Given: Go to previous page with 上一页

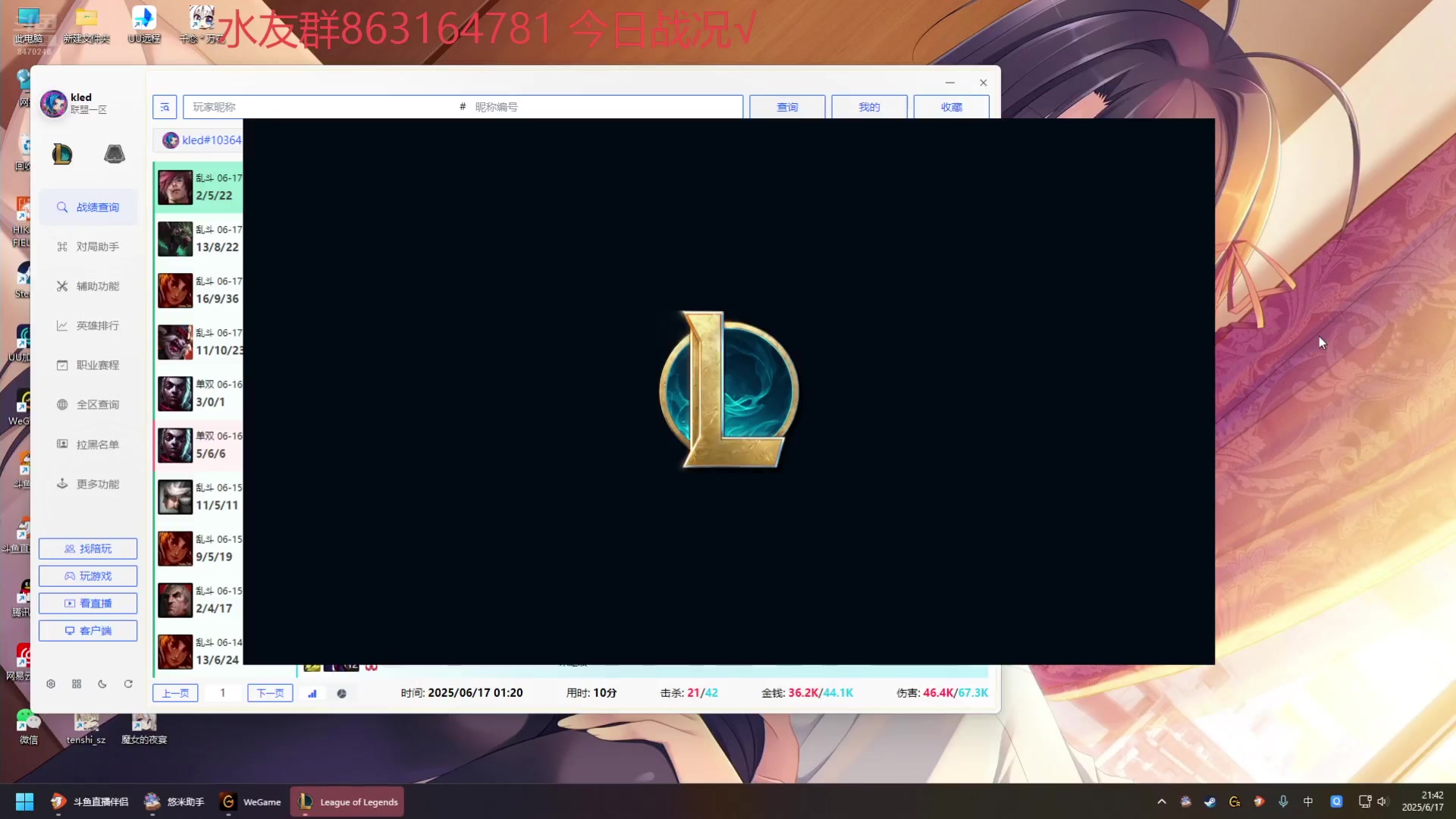Looking at the screenshot, I should pyautogui.click(x=175, y=693).
